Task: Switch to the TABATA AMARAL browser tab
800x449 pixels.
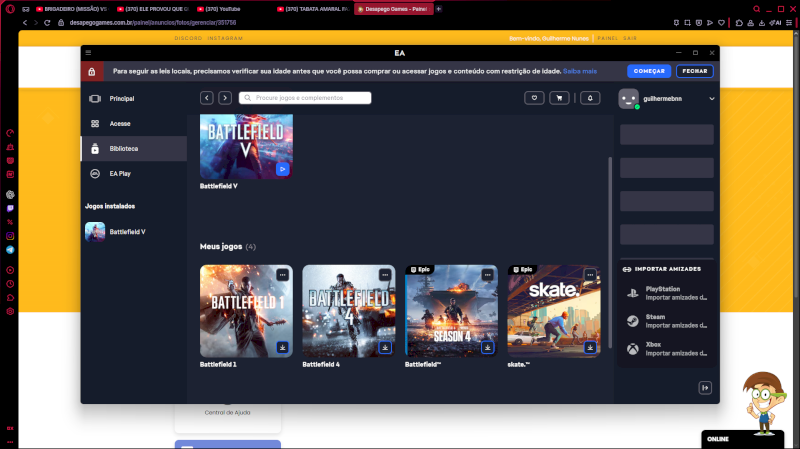Action: pos(313,9)
